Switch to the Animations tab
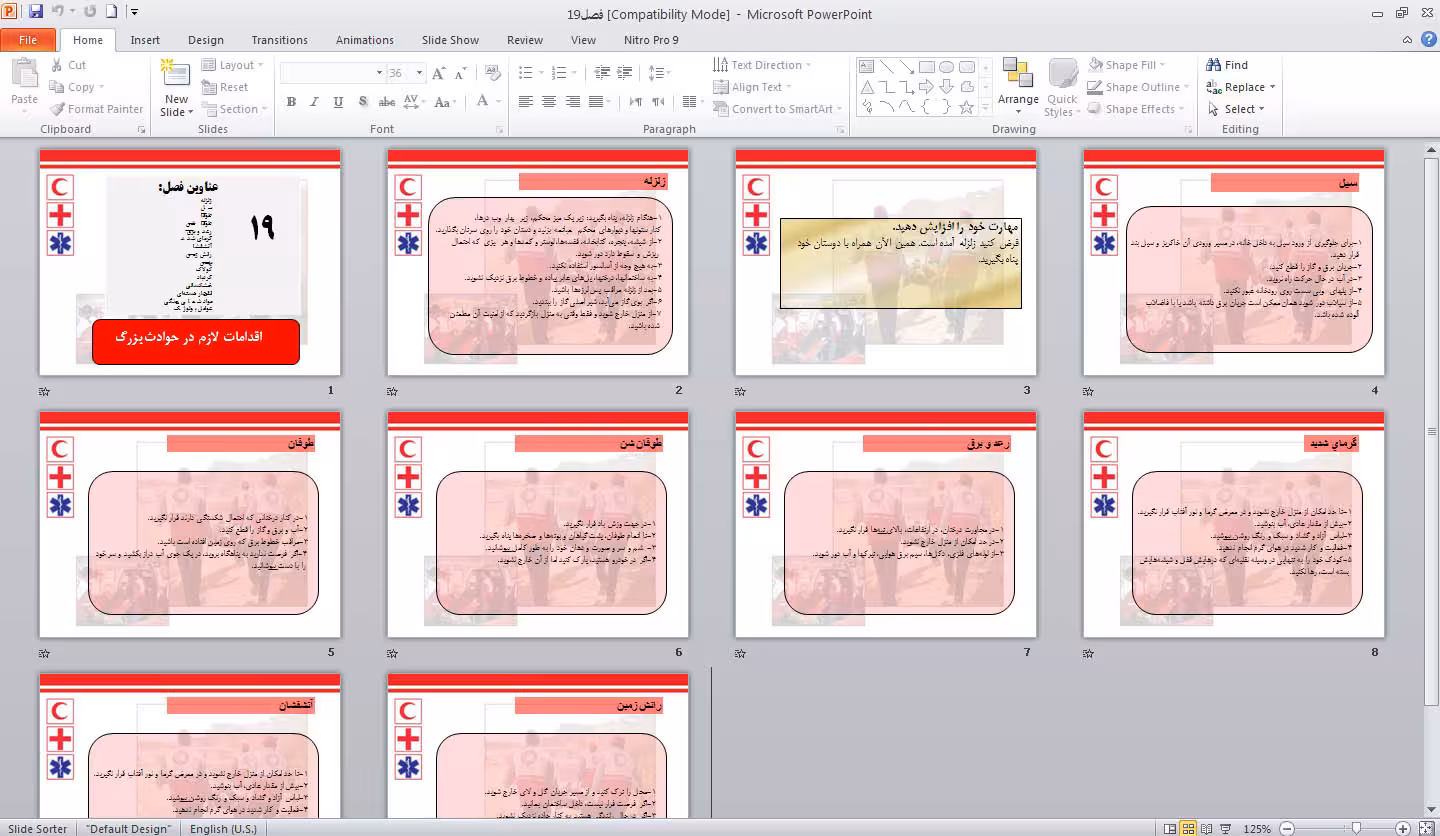Image resolution: width=1440 pixels, height=836 pixels. click(365, 40)
